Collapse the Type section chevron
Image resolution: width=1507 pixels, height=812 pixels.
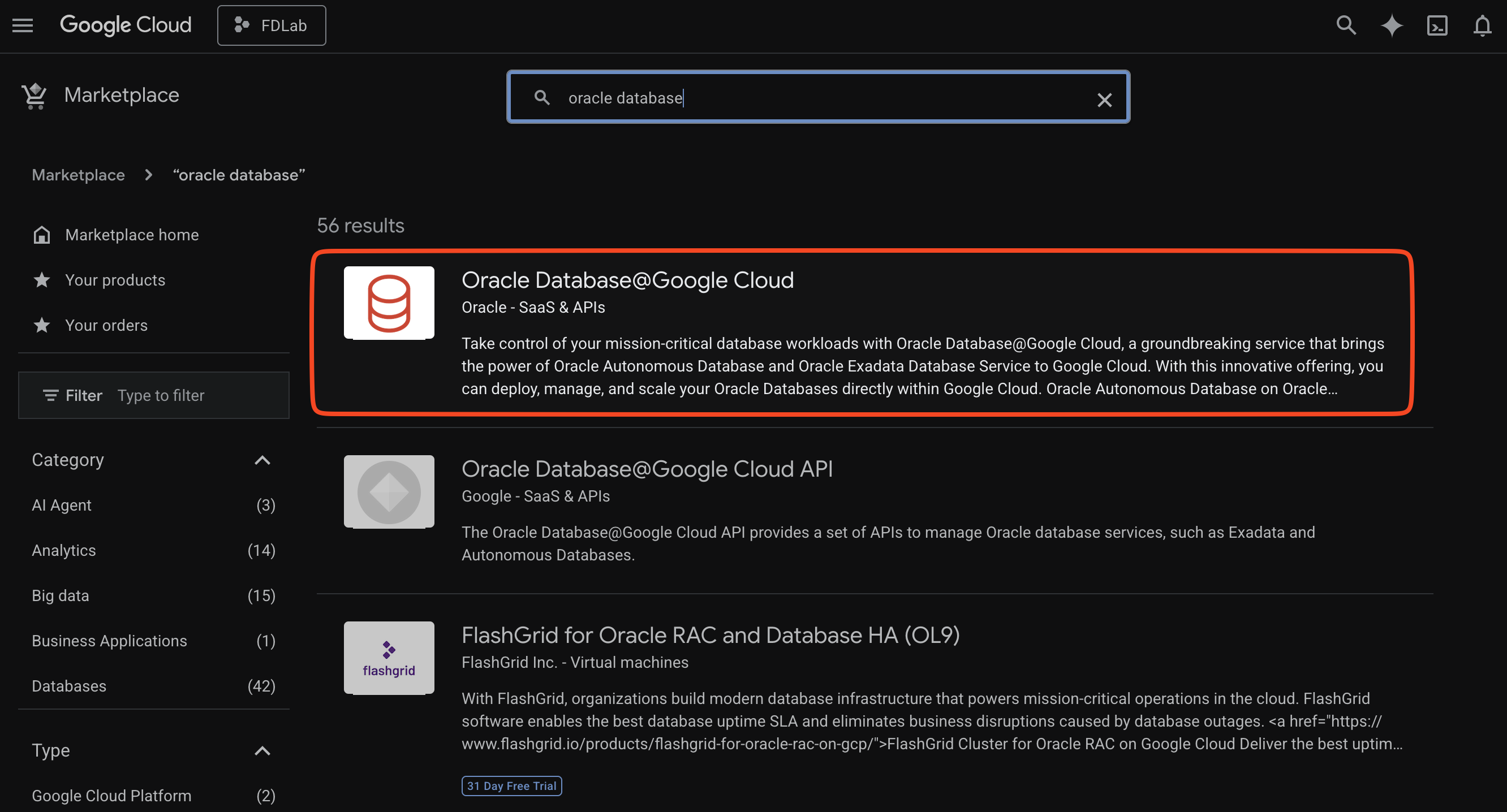[262, 750]
